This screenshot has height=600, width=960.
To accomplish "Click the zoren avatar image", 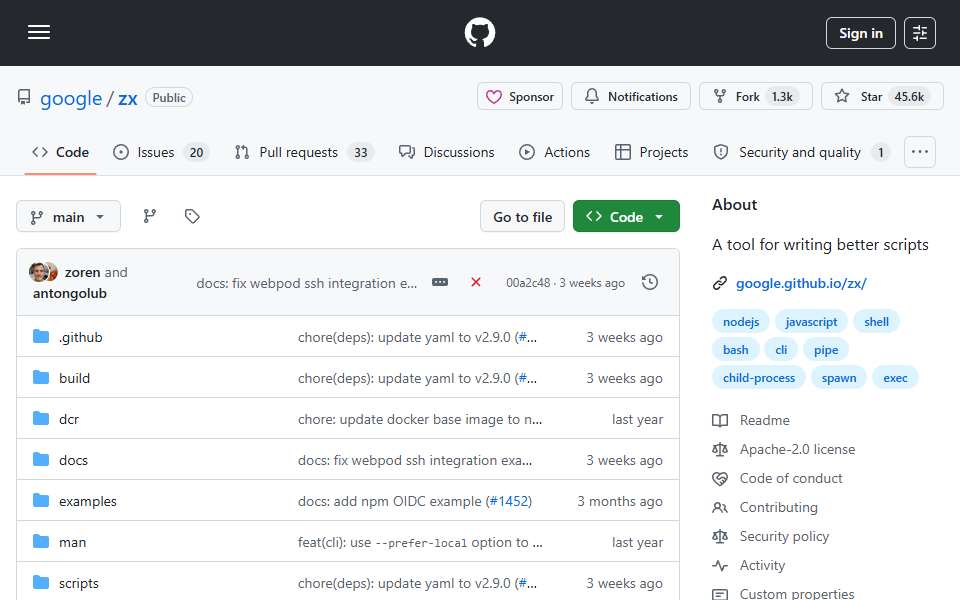I will 39,272.
